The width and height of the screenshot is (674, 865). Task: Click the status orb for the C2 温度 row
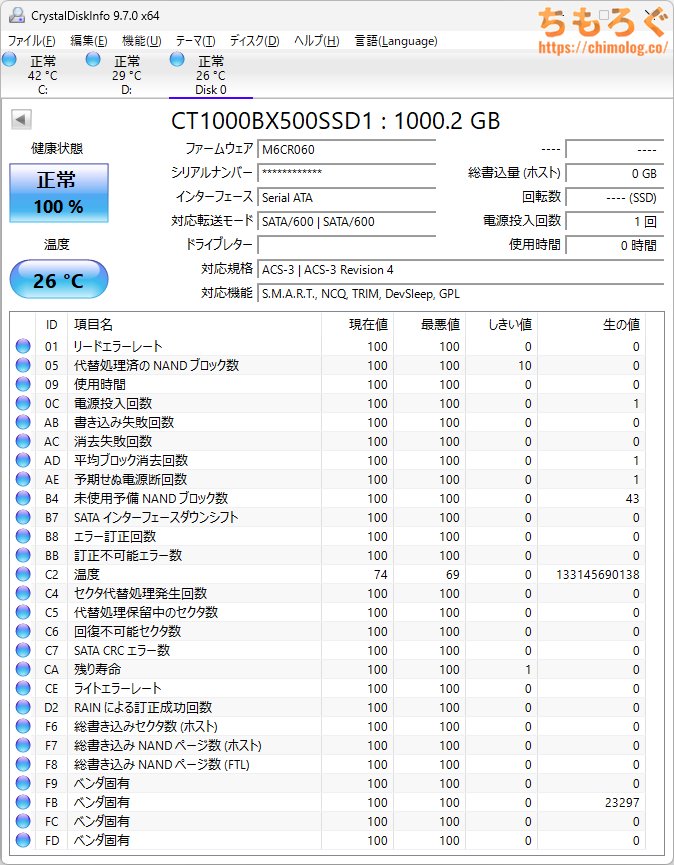tap(23, 574)
